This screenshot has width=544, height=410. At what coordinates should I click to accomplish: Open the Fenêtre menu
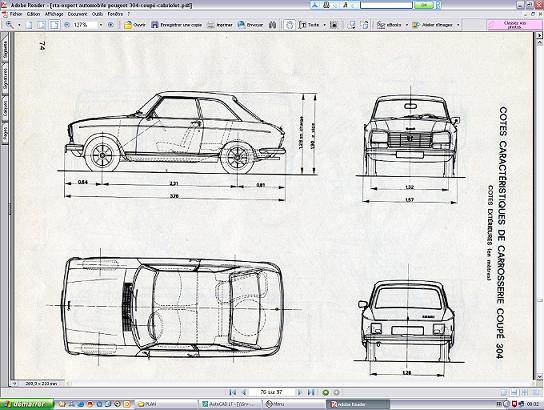(115, 14)
